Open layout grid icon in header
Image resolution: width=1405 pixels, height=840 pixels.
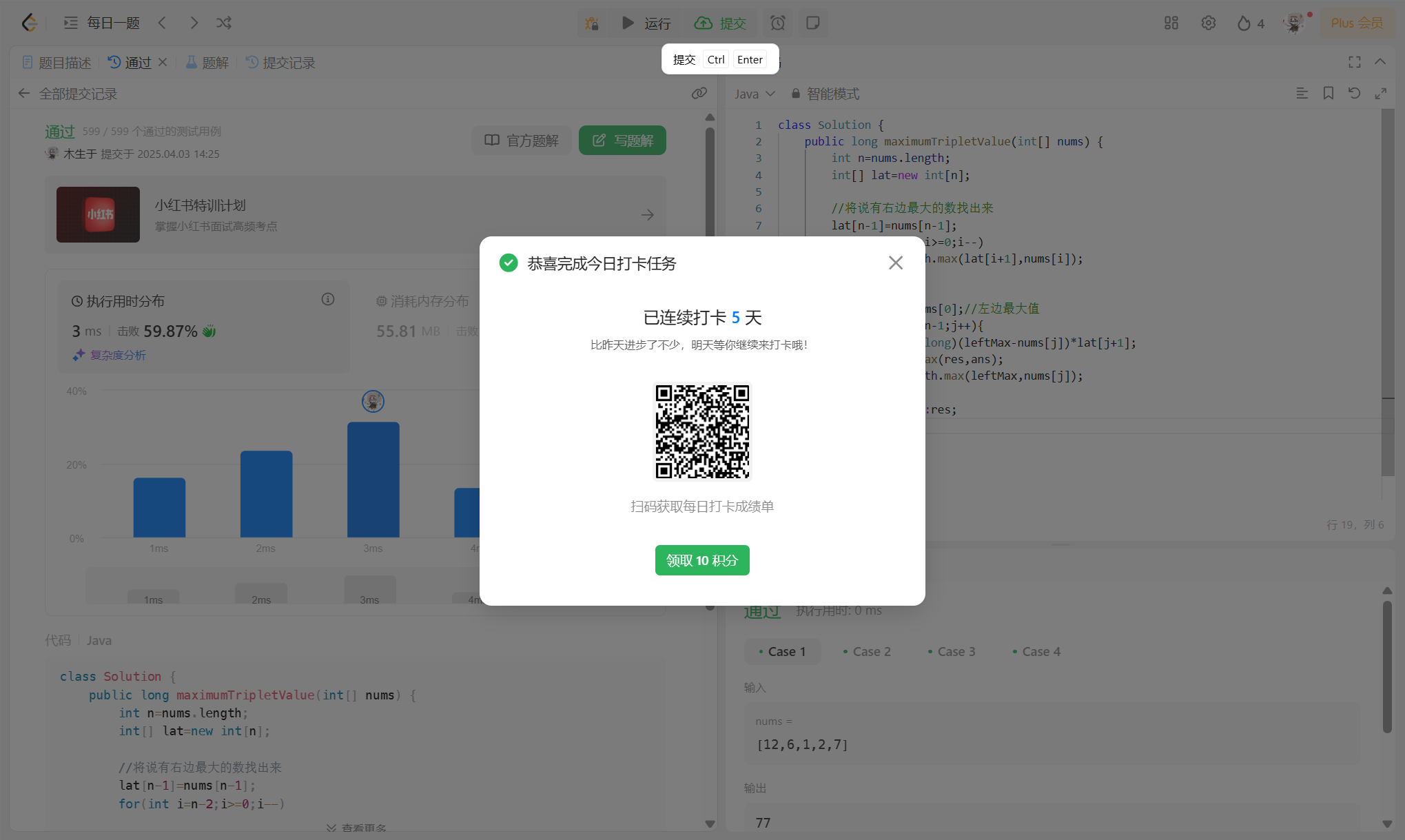(1171, 23)
